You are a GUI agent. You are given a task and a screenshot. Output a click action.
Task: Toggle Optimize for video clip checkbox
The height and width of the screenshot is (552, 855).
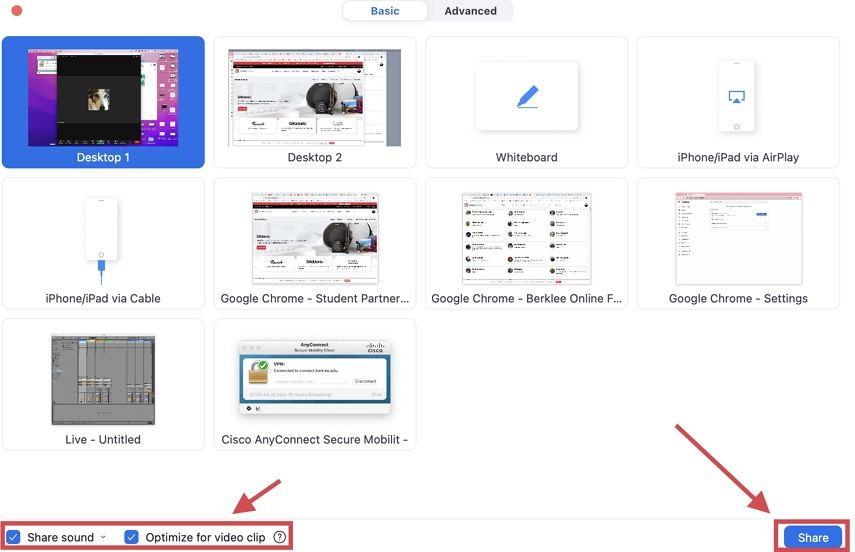pos(131,537)
